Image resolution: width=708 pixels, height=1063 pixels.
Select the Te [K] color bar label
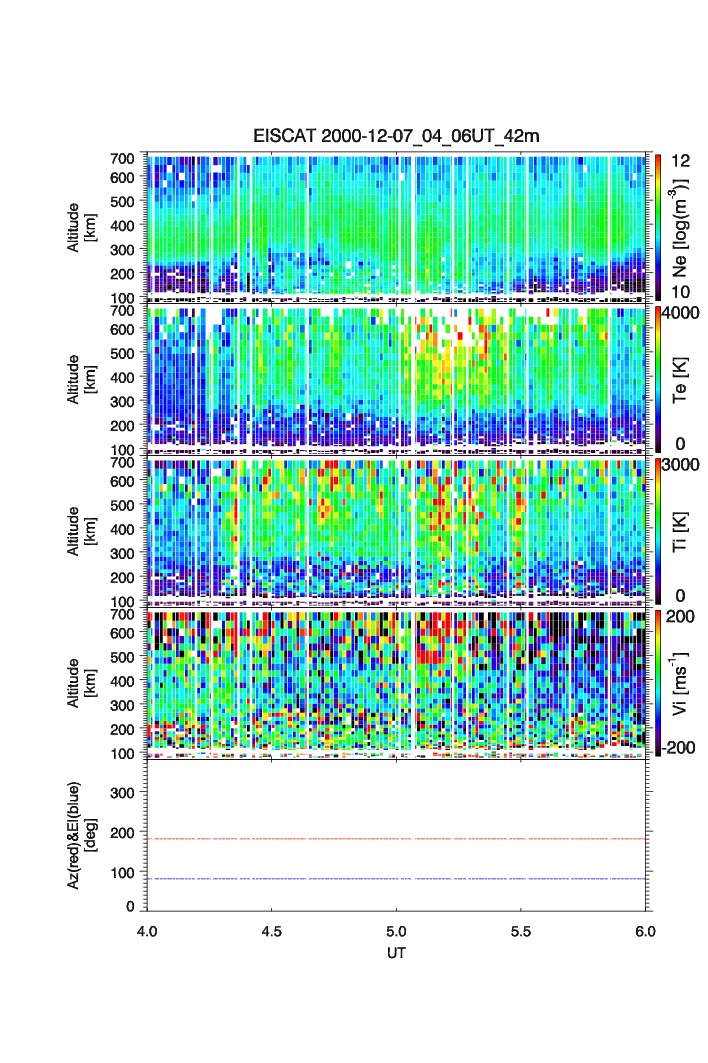coord(681,379)
